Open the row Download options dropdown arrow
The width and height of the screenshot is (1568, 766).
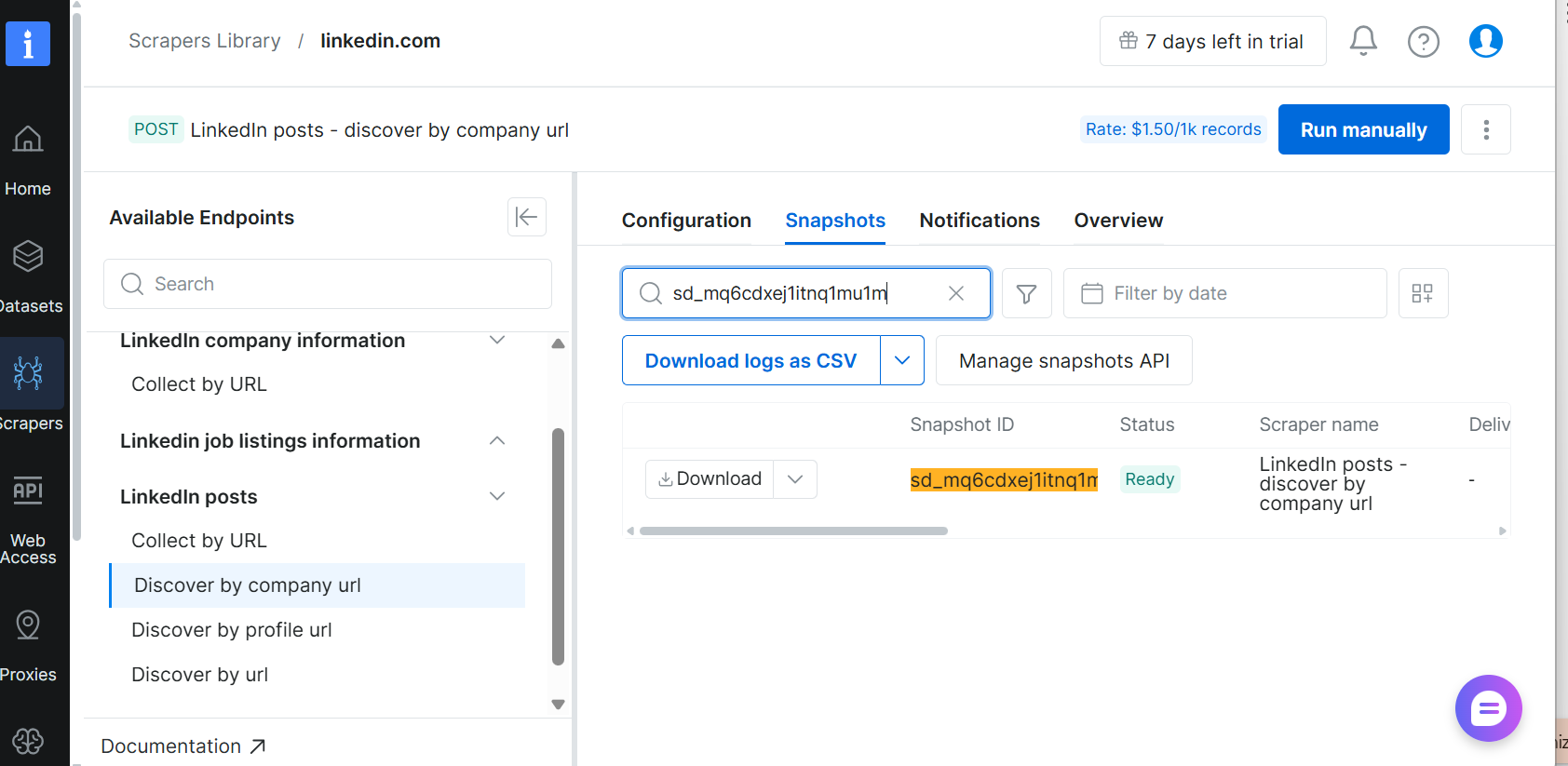point(795,478)
